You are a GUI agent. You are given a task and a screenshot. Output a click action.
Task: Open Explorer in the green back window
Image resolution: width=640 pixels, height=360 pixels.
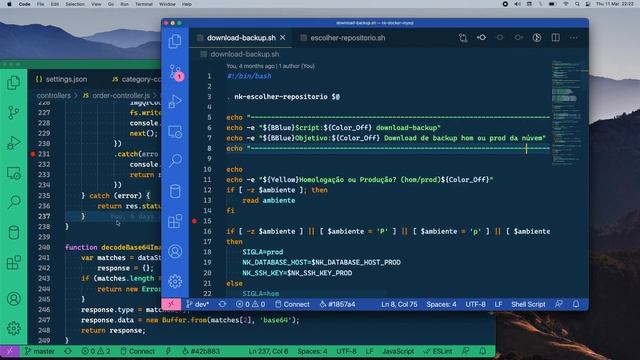click(x=13, y=83)
